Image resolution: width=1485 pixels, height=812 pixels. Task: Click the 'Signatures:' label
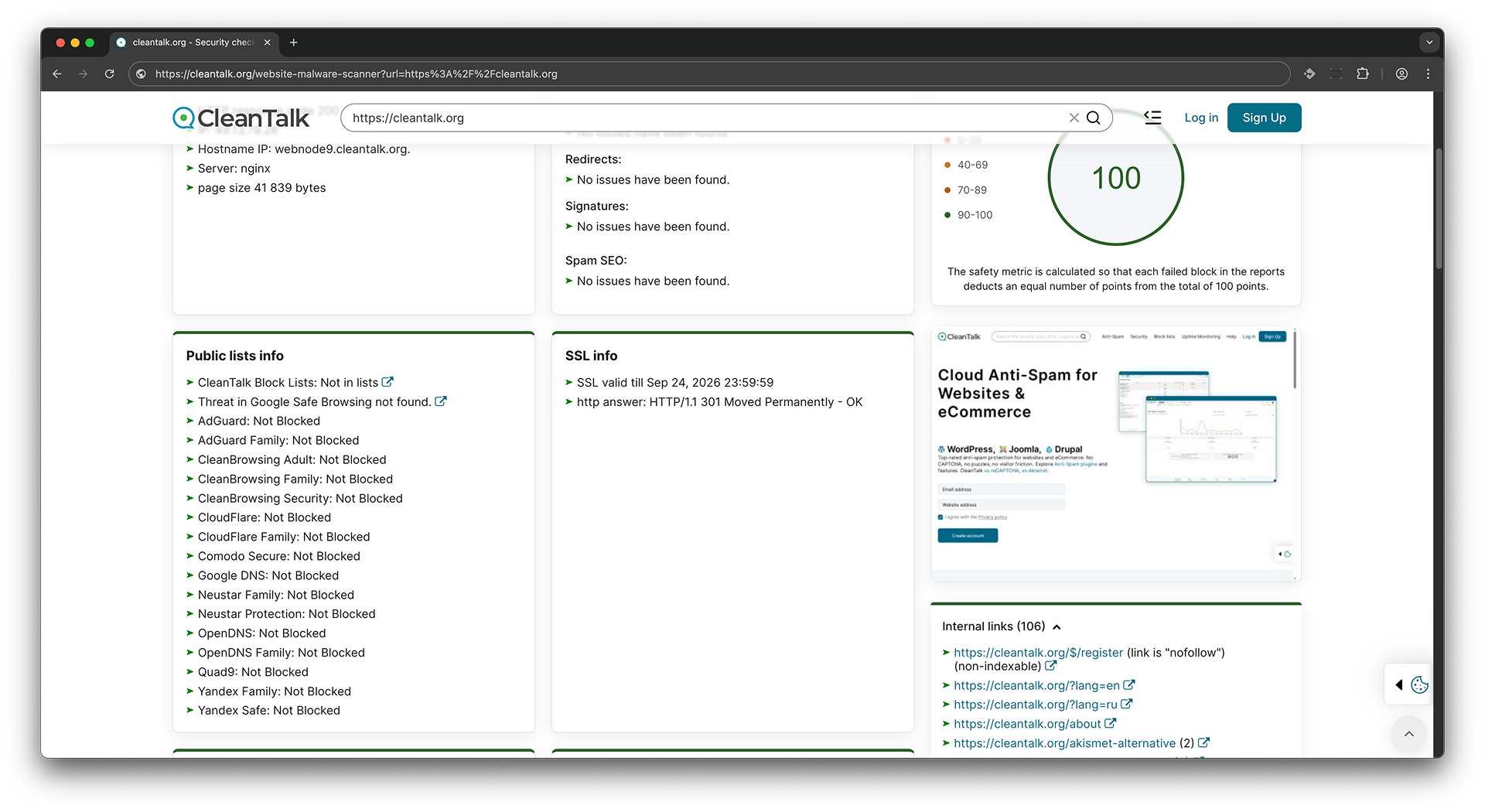point(597,206)
